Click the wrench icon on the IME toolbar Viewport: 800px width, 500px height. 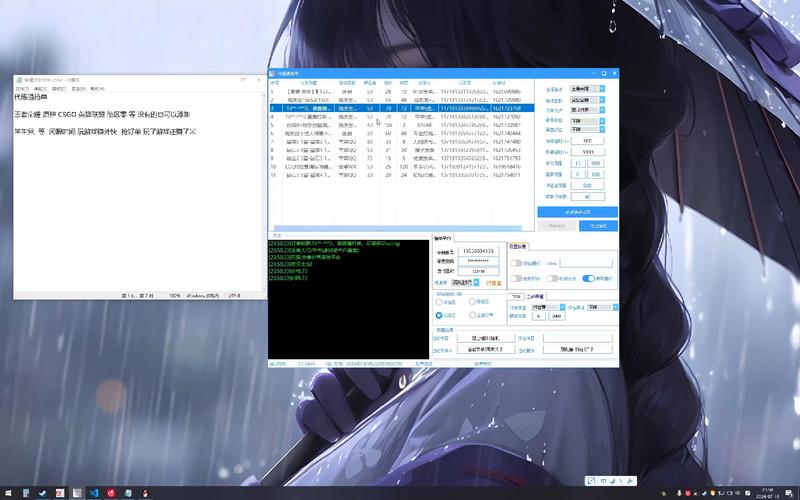pos(630,481)
